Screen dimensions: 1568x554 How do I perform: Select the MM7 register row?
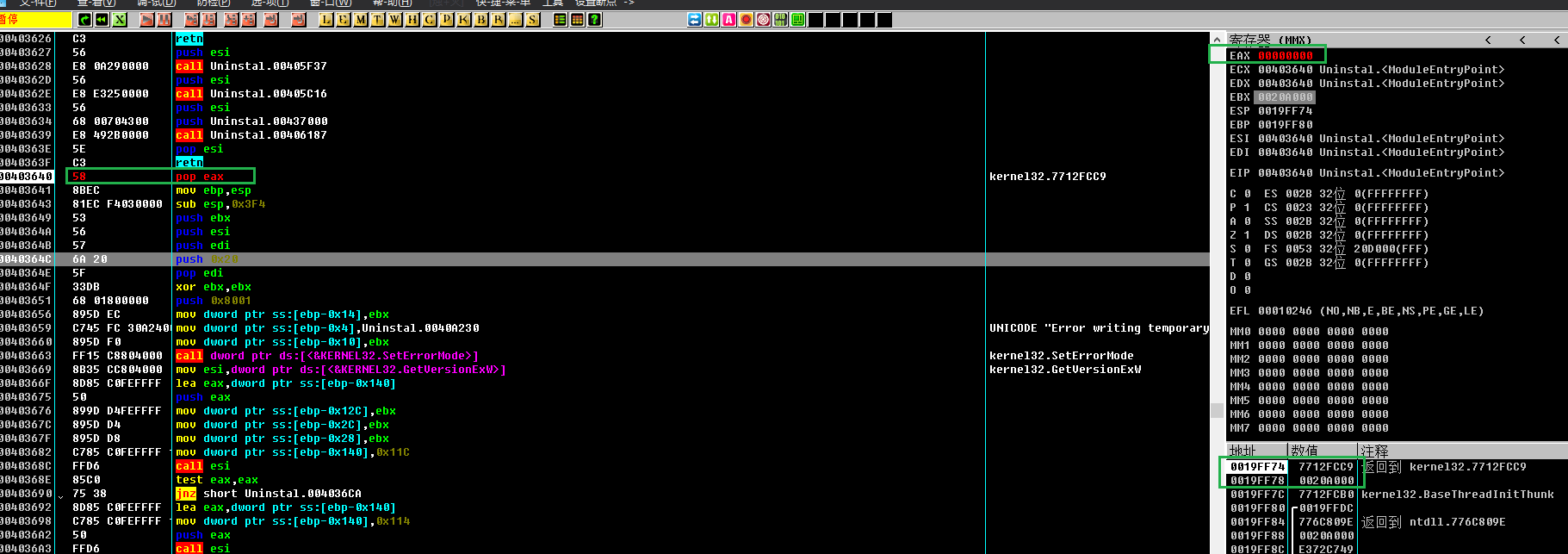click(1309, 428)
